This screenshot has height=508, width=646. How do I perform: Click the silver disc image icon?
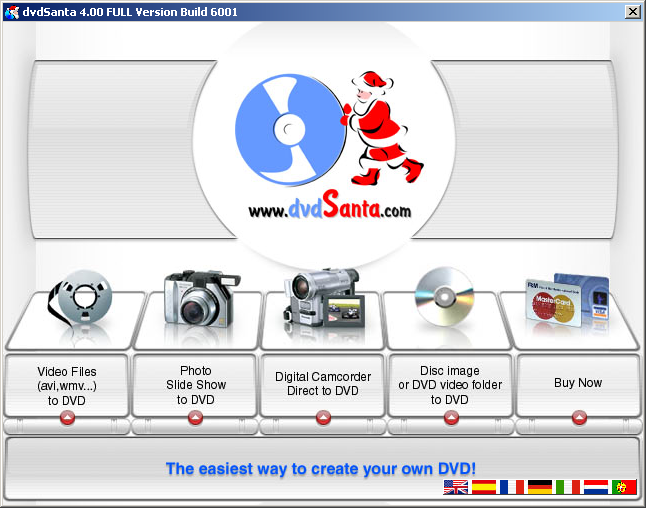(x=445, y=296)
